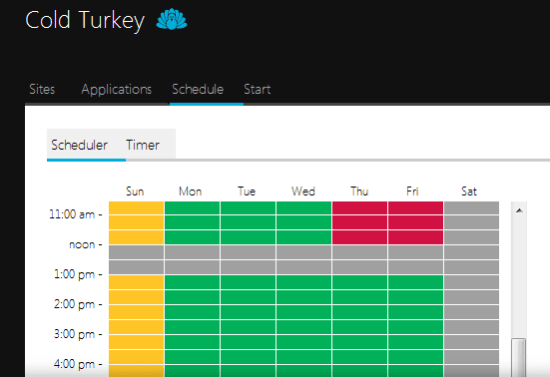Toggle Sunday's yellow 3:00 pm half-hour block
The image size is (550, 377).
pos(136,342)
